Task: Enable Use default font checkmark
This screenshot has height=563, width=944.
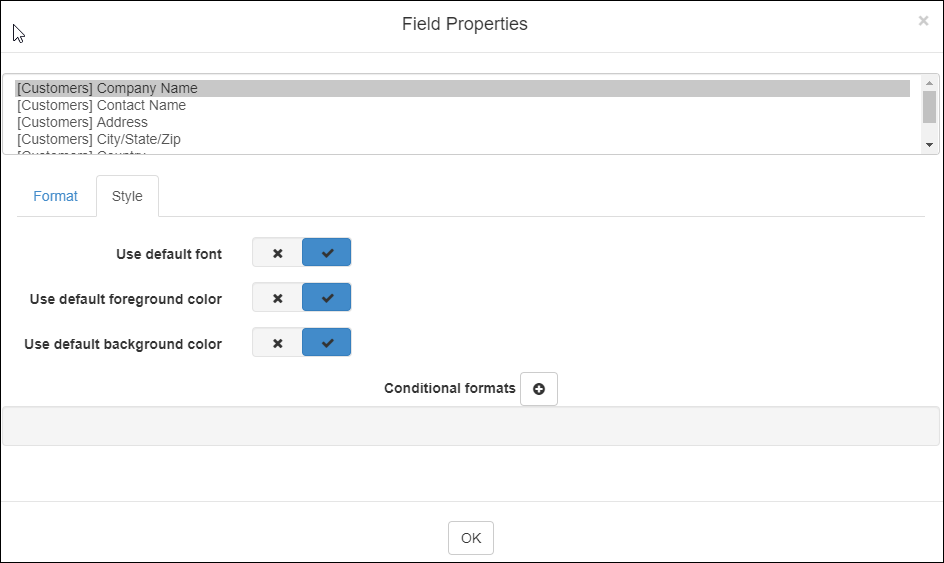Action: [x=327, y=253]
